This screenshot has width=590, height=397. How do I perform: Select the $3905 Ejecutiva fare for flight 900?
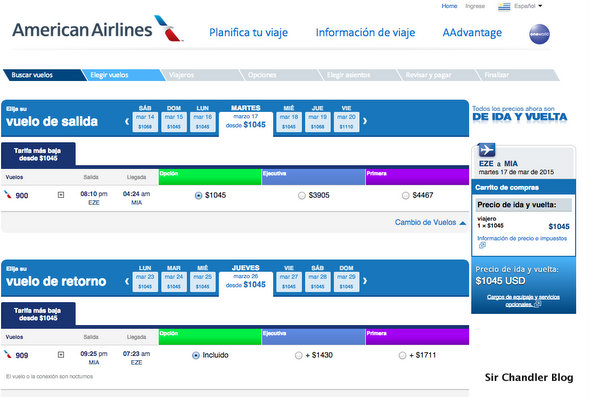pyautogui.click(x=301, y=196)
